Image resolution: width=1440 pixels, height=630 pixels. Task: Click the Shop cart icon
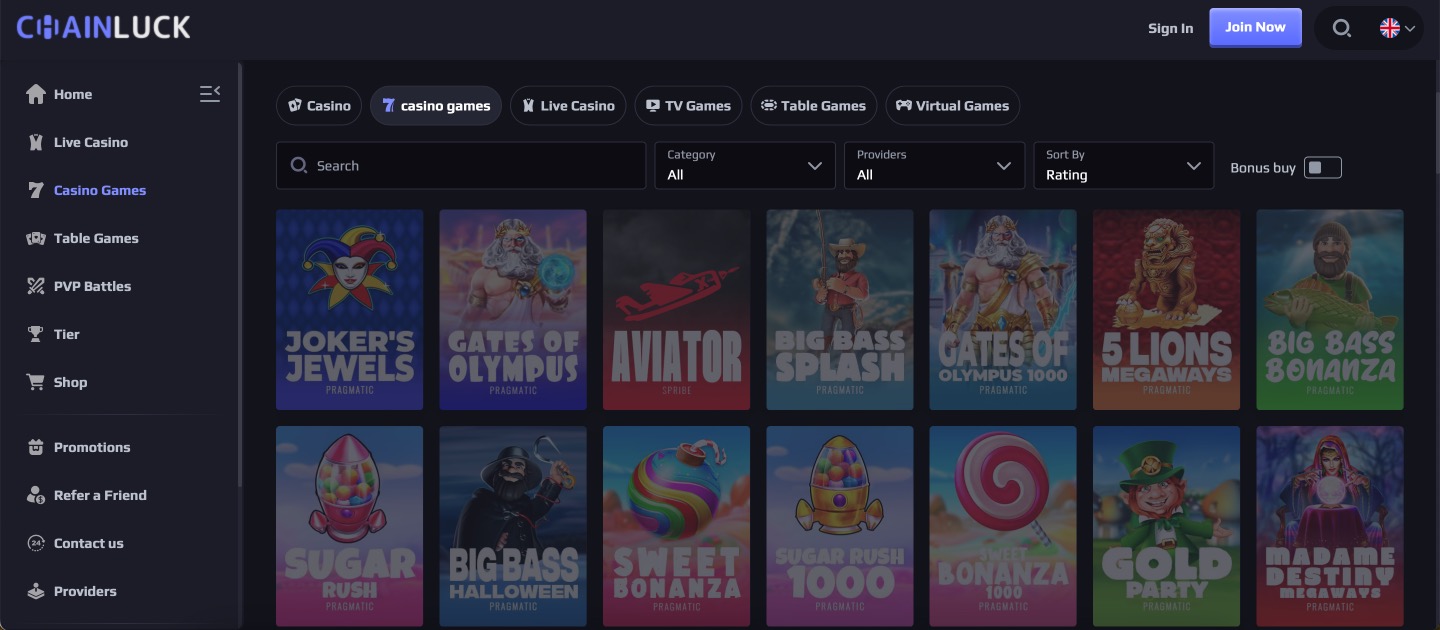pyautogui.click(x=36, y=382)
